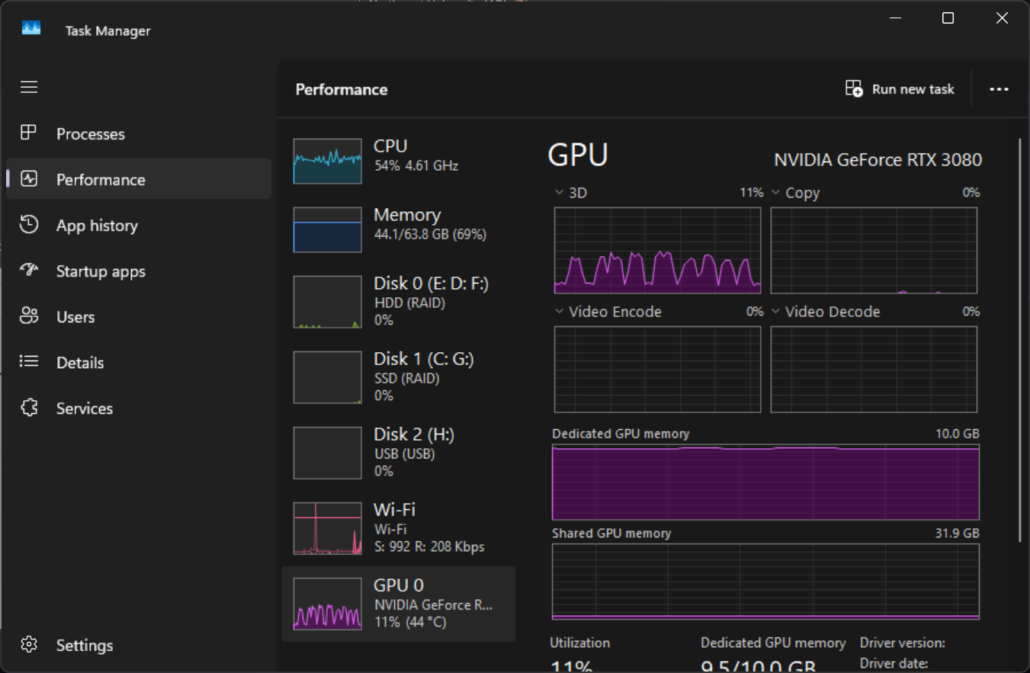
Task: Switch to the Performance tab
Action: (100, 180)
